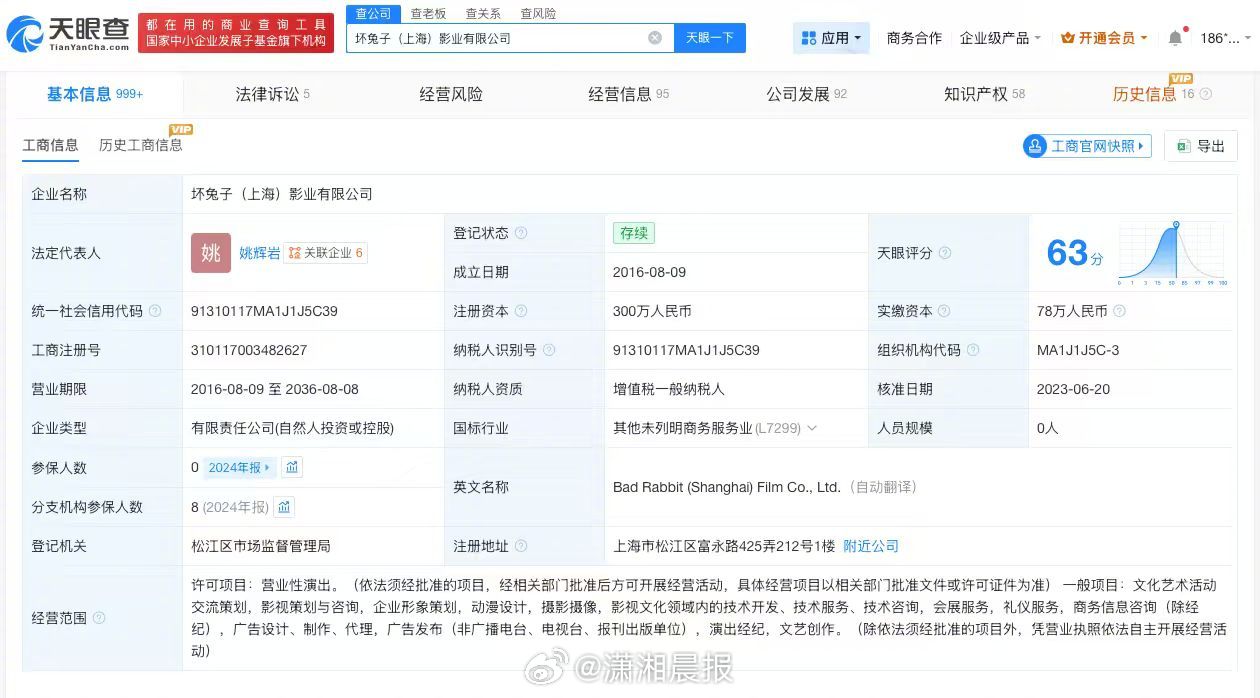The height and width of the screenshot is (698, 1260).
Task: Select the 基本信息 tab
Action: (x=95, y=94)
